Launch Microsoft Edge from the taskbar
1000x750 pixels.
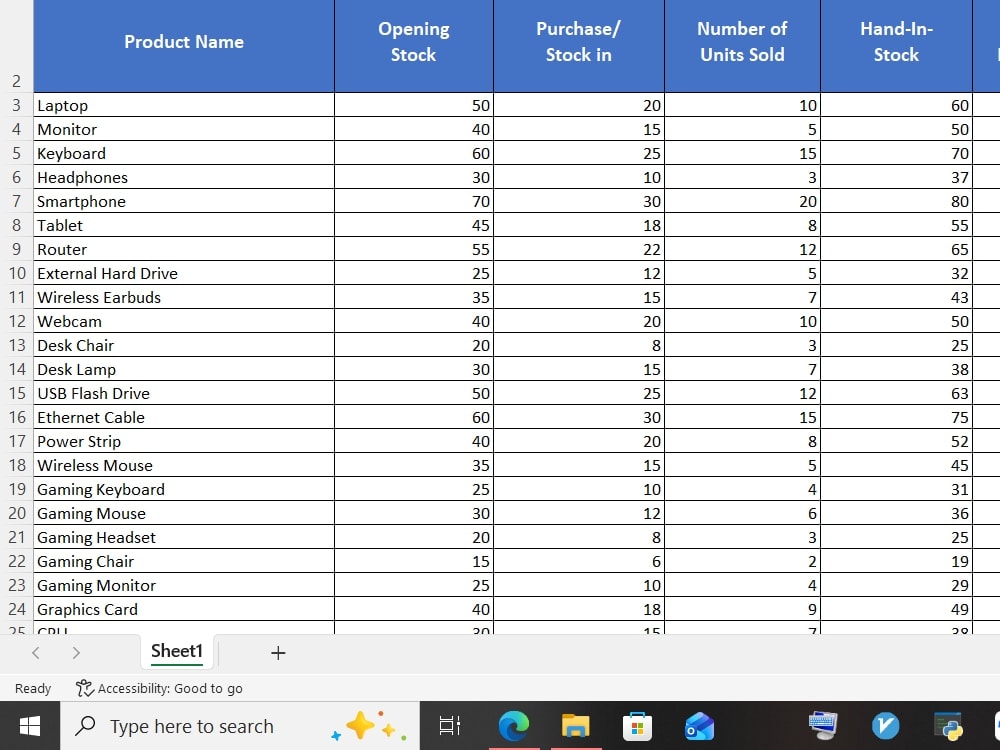click(513, 726)
